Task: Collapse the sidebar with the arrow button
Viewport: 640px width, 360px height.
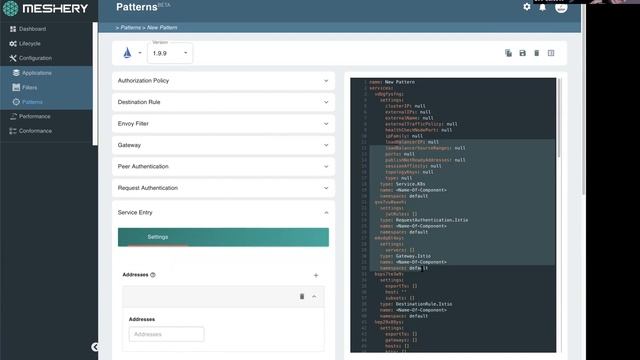Action: point(95,347)
